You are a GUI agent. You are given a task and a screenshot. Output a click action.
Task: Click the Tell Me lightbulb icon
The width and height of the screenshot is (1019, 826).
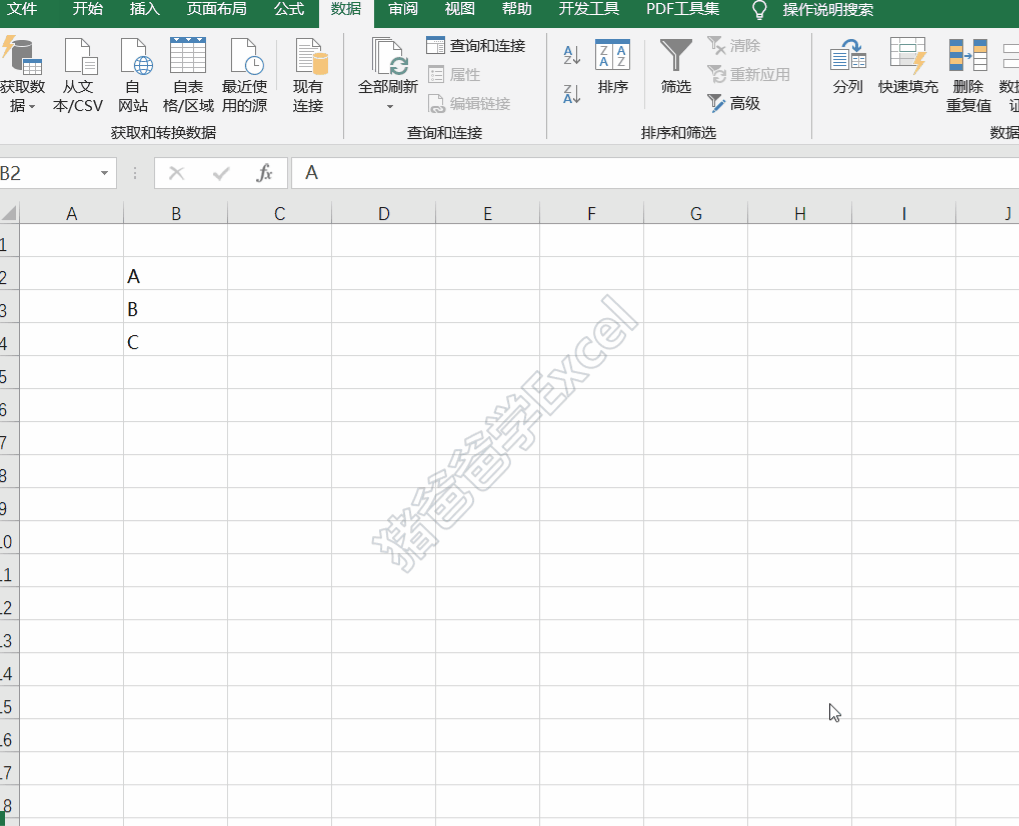click(759, 10)
